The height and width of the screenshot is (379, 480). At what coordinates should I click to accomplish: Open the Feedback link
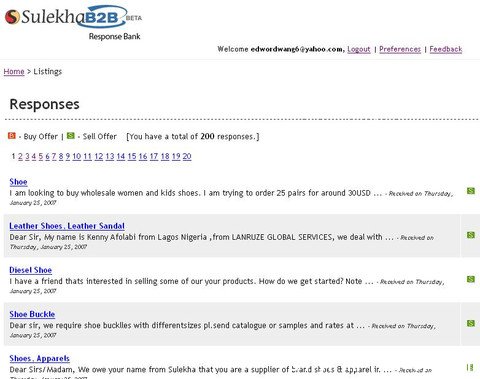[x=446, y=49]
